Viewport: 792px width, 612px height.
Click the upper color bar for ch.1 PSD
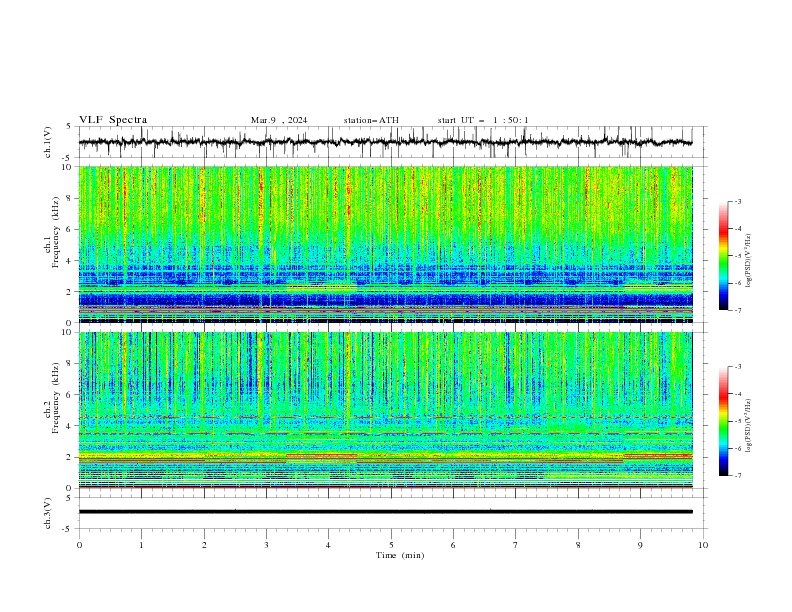(x=723, y=255)
